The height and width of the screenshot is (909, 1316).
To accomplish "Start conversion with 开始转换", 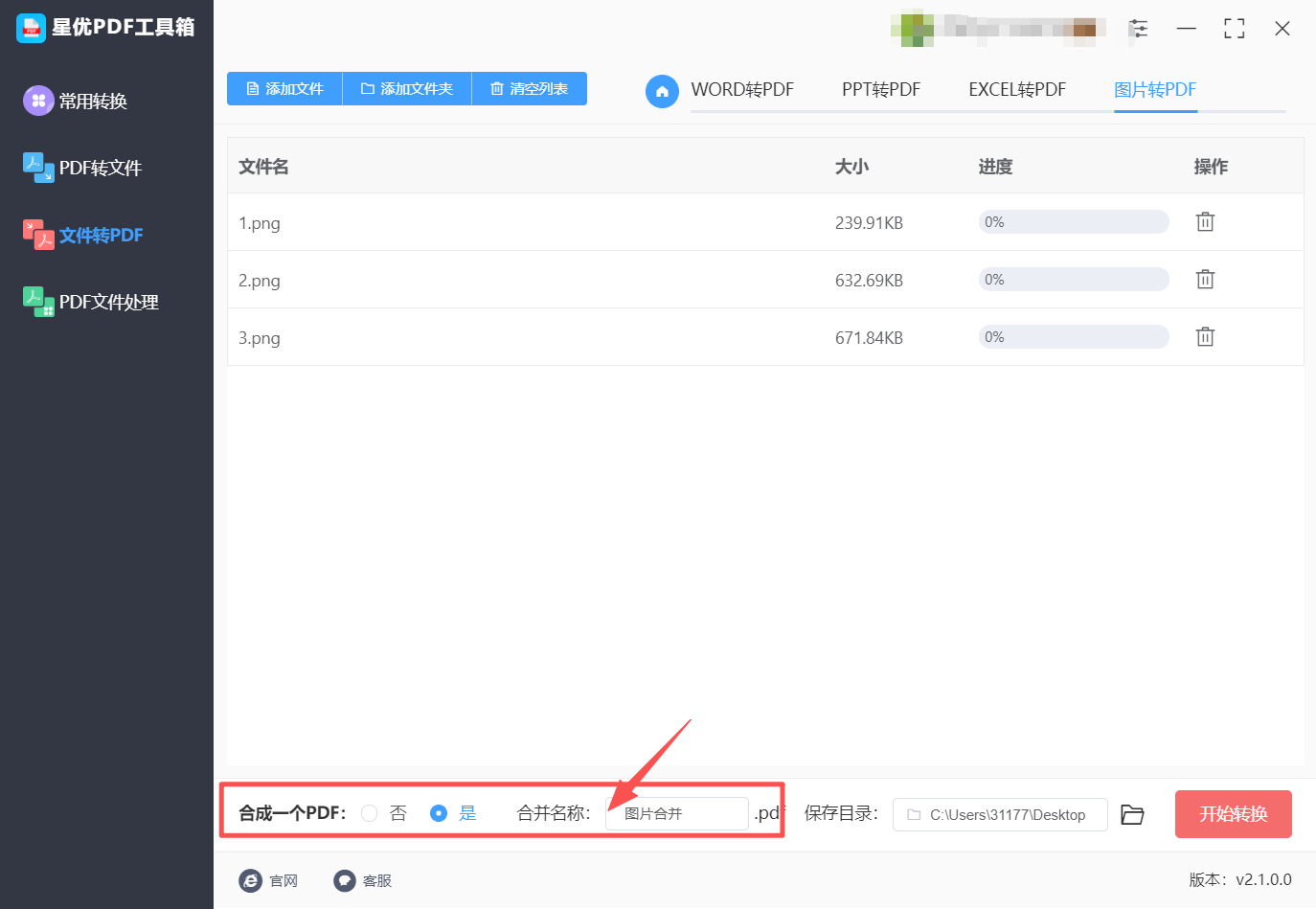I will [1234, 814].
